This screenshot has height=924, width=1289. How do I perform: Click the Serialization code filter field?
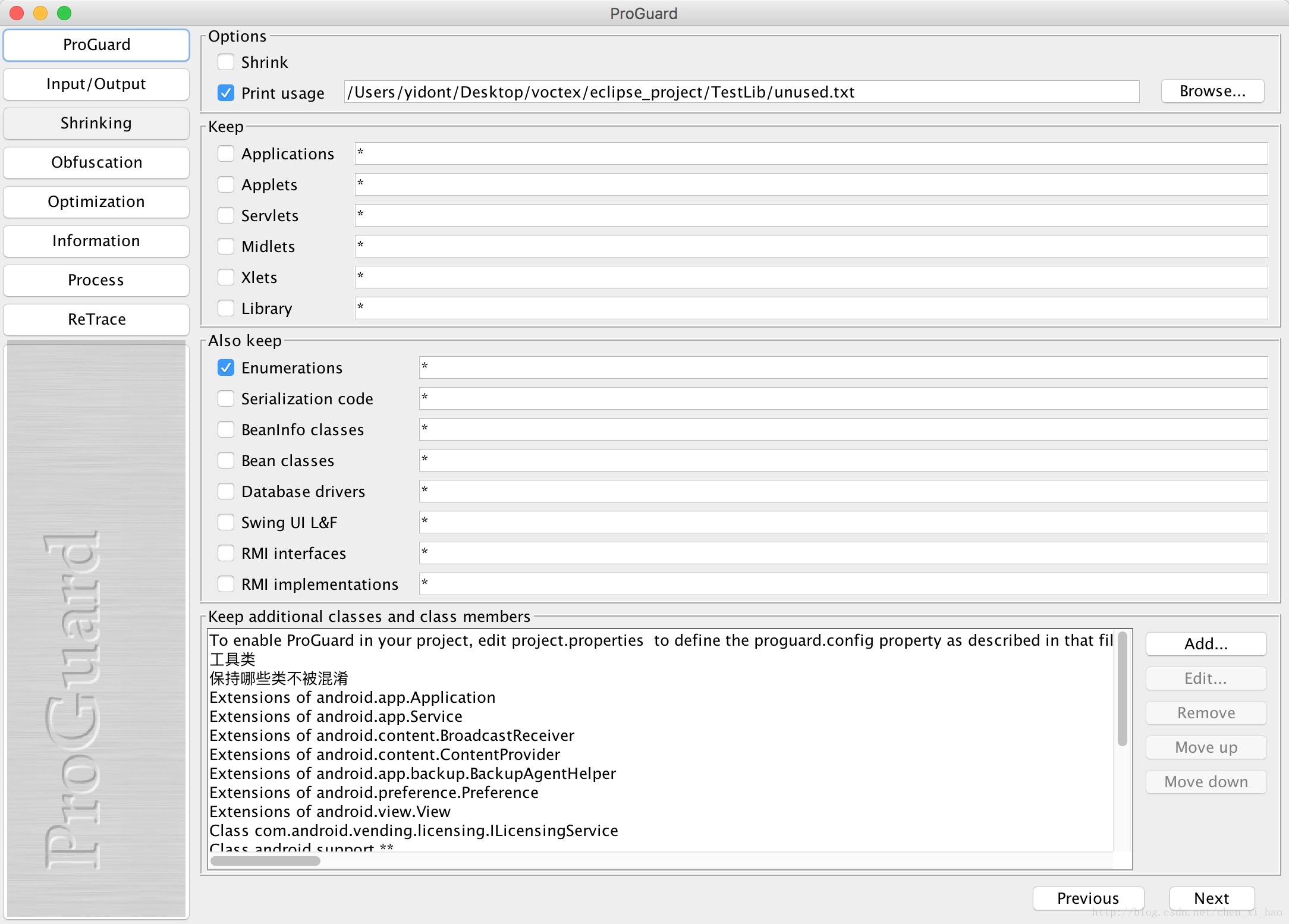(844, 398)
